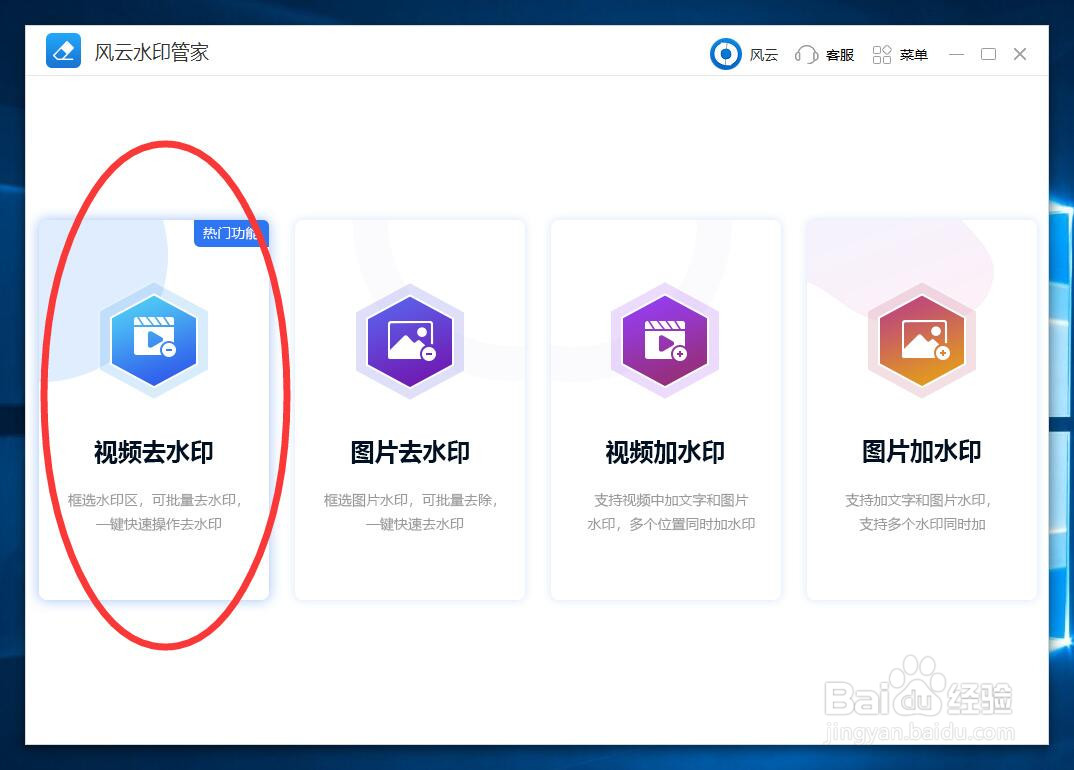
Task: Click the magenta 视频加水印 hexagon icon
Action: click(665, 340)
